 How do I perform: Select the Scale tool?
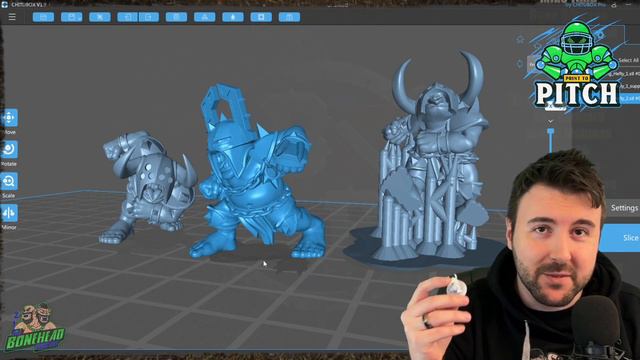point(9,181)
